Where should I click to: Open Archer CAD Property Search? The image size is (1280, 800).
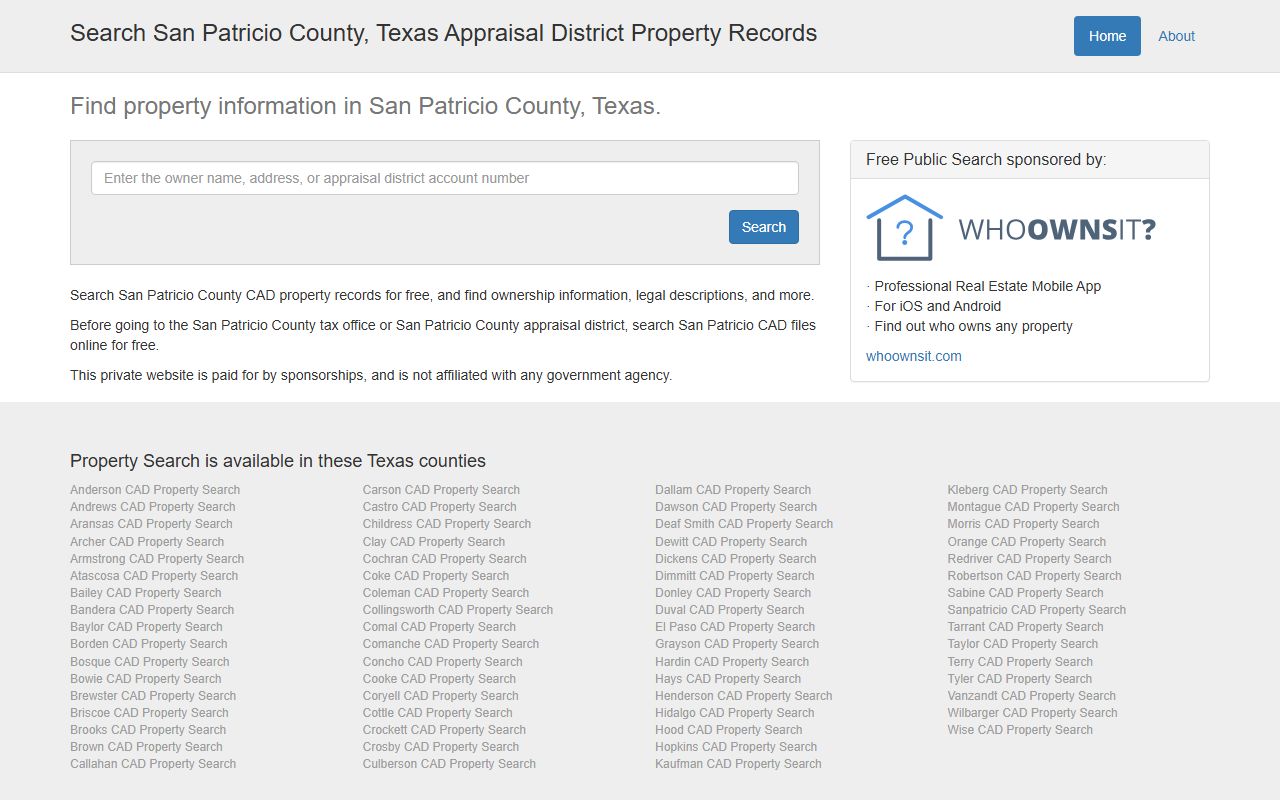tap(147, 542)
